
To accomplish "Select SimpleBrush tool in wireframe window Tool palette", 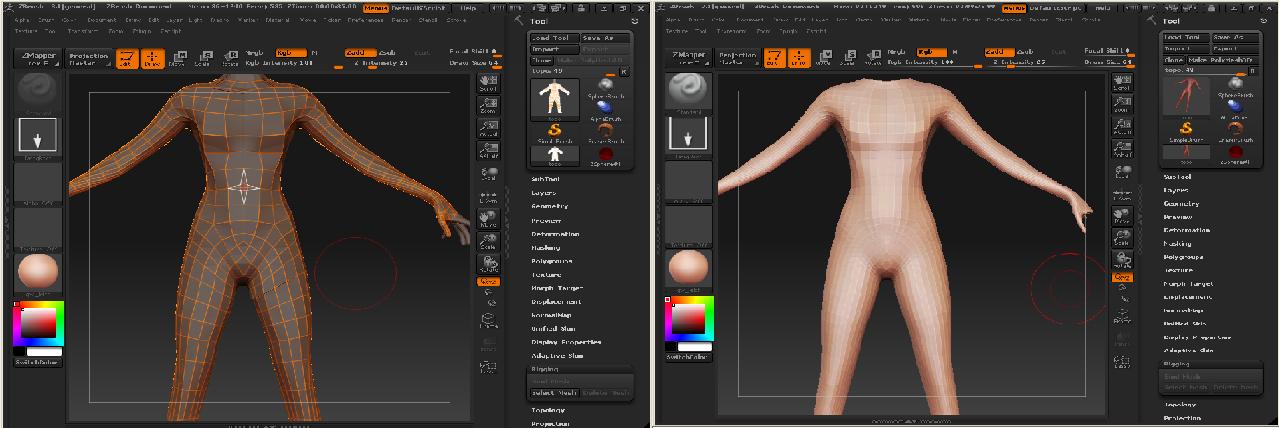I will (553, 132).
